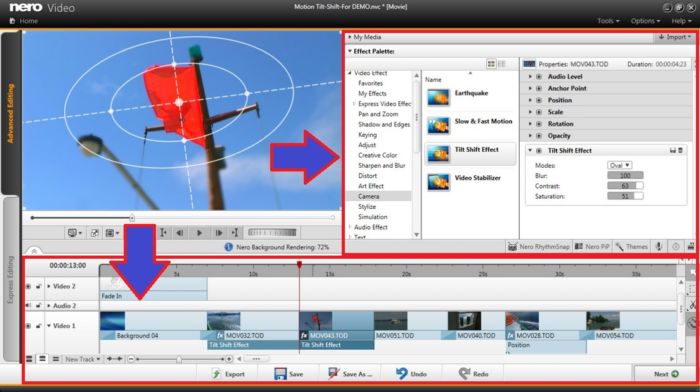Switch to Advanced Editing tab
700x392 pixels.
11,113
